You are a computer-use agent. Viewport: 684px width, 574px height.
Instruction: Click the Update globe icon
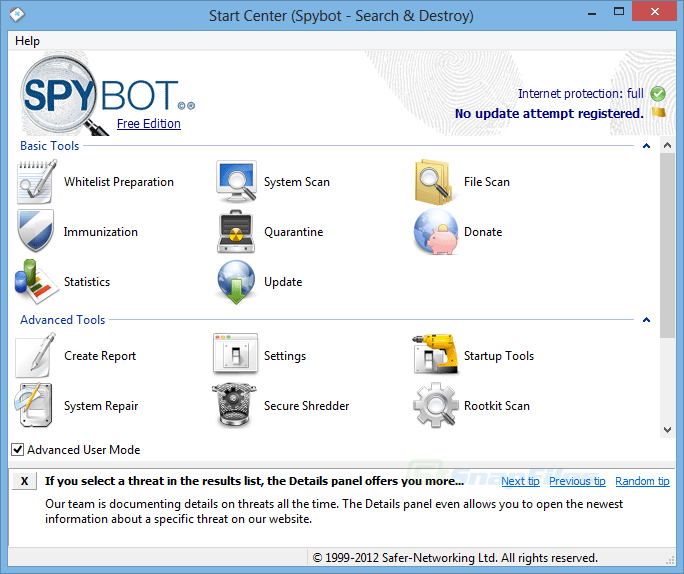236,282
